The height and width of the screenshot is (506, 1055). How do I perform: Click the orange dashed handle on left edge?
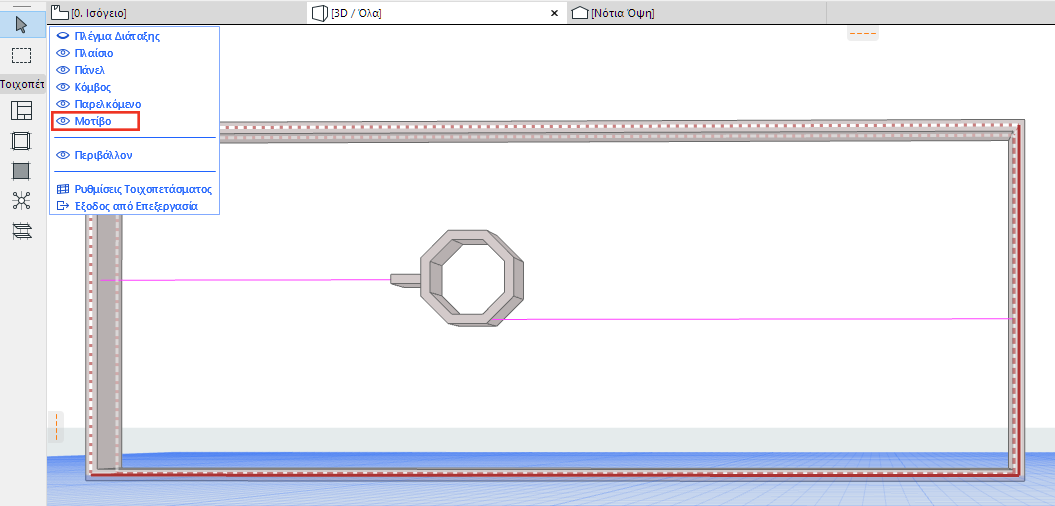coord(57,427)
